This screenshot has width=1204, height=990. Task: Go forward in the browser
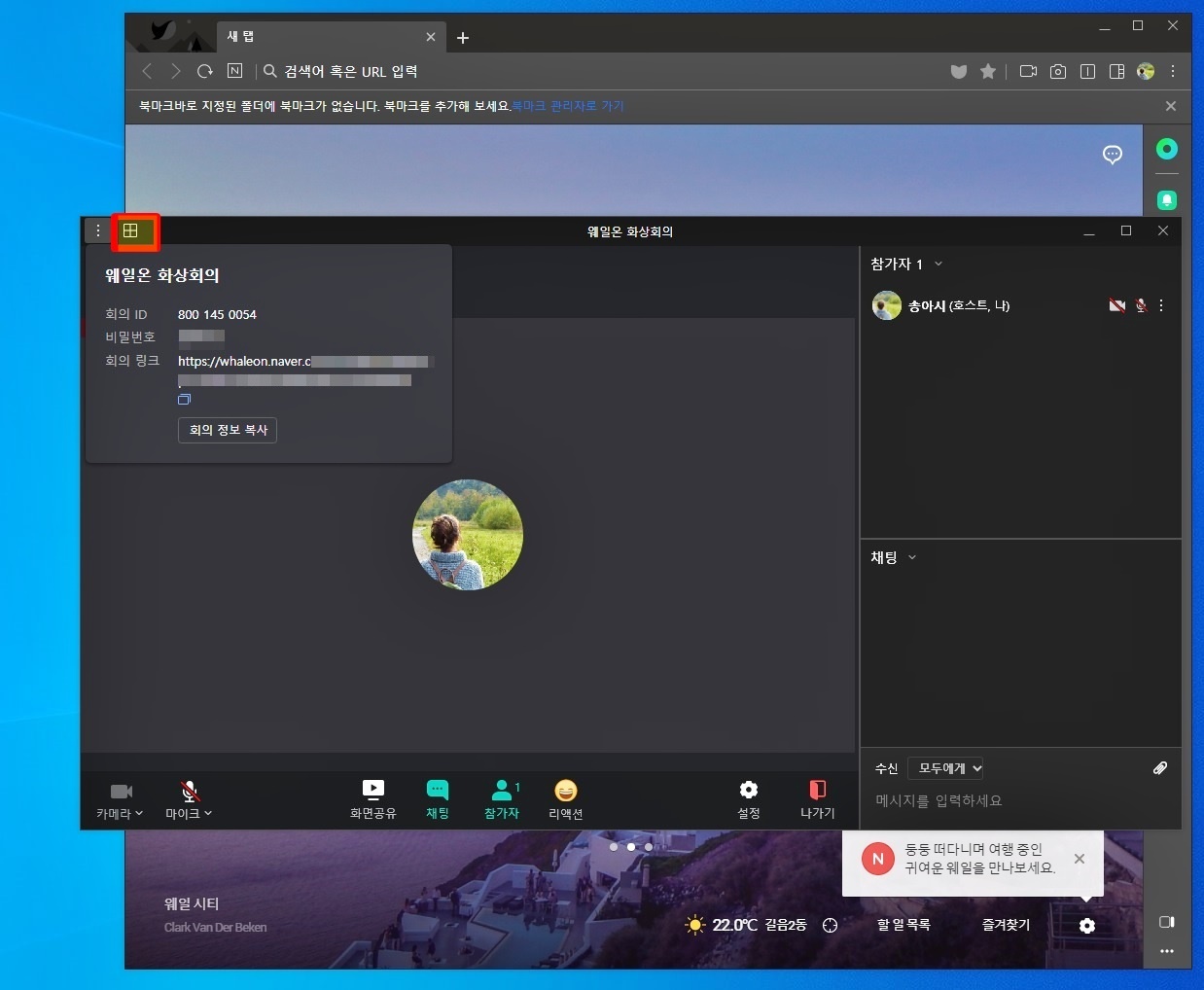pyautogui.click(x=176, y=71)
